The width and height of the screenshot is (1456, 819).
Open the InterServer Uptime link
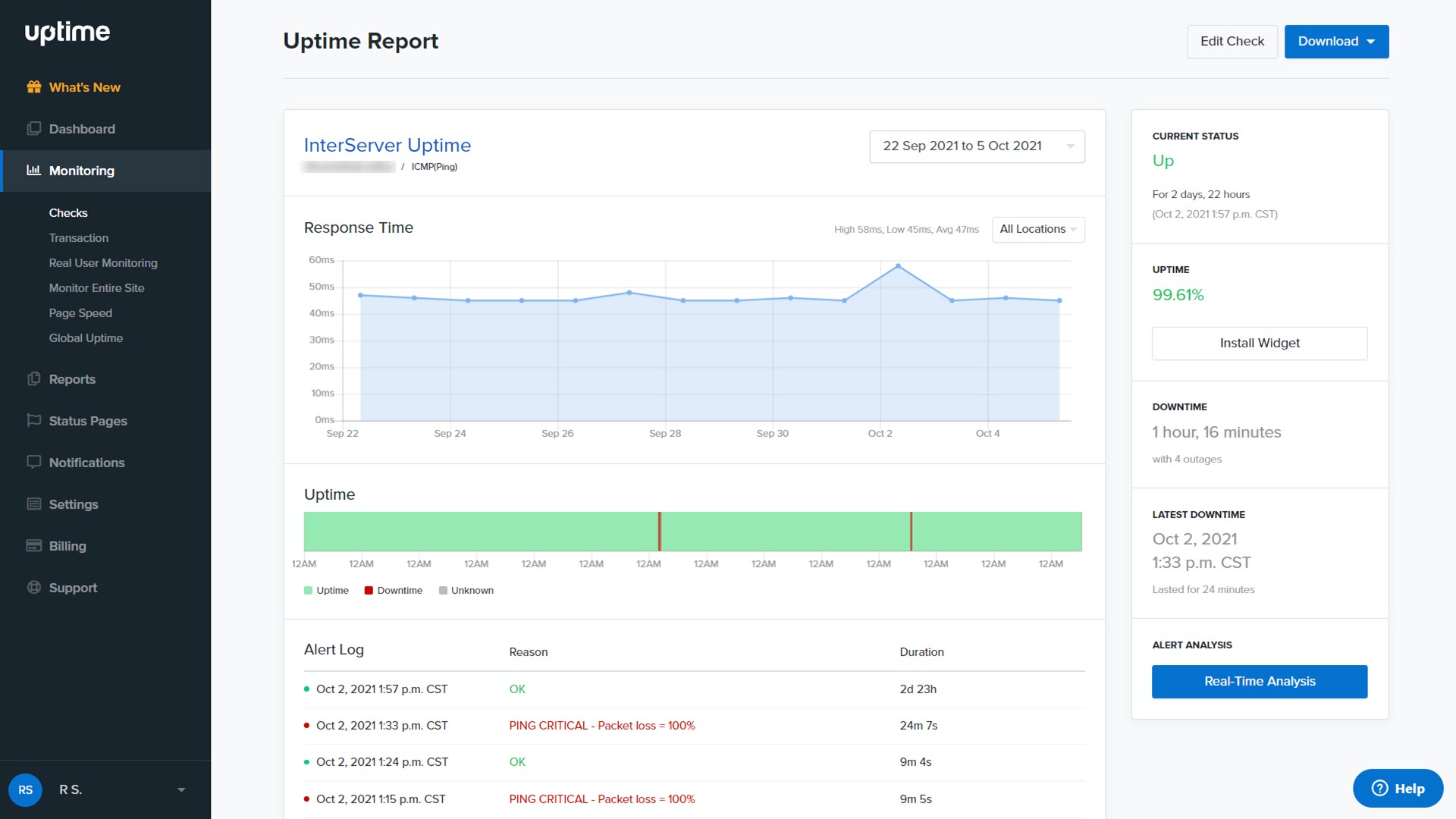click(388, 145)
